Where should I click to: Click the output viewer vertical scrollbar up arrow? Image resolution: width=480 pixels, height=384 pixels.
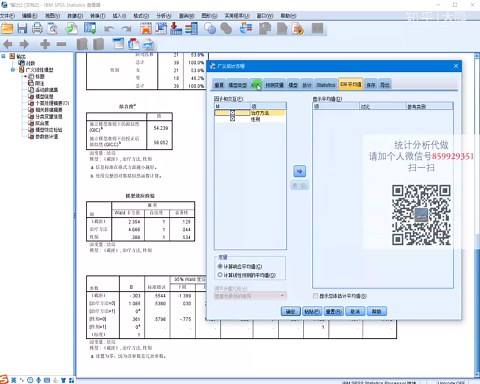click(477, 56)
